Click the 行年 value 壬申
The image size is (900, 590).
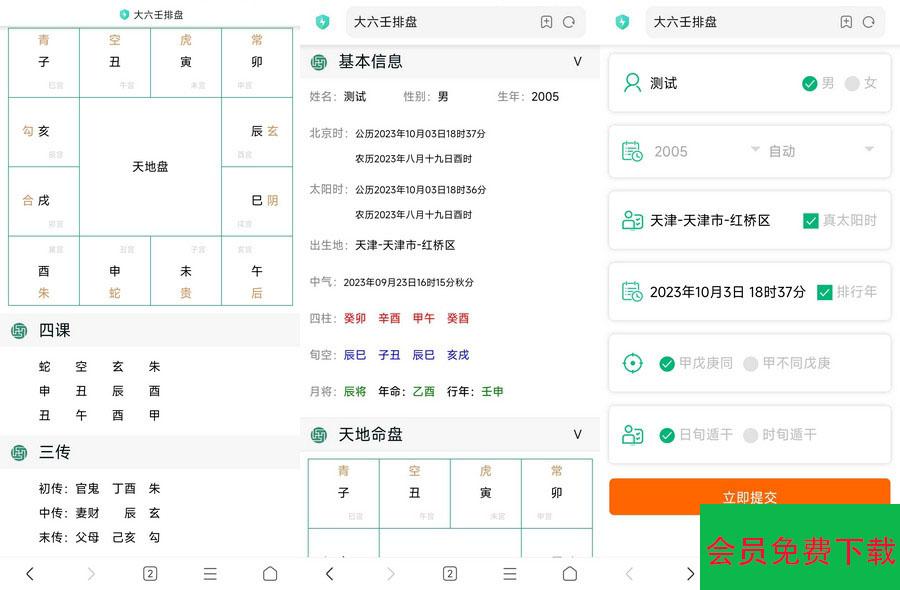point(492,391)
